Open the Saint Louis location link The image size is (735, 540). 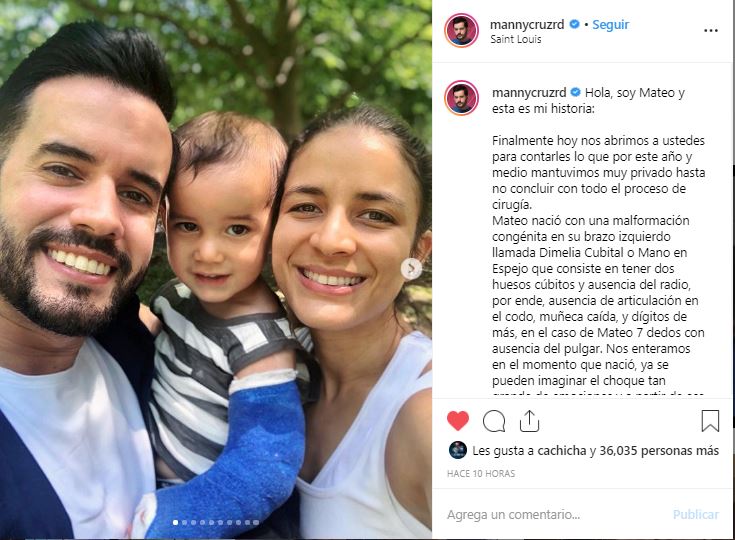(x=516, y=39)
